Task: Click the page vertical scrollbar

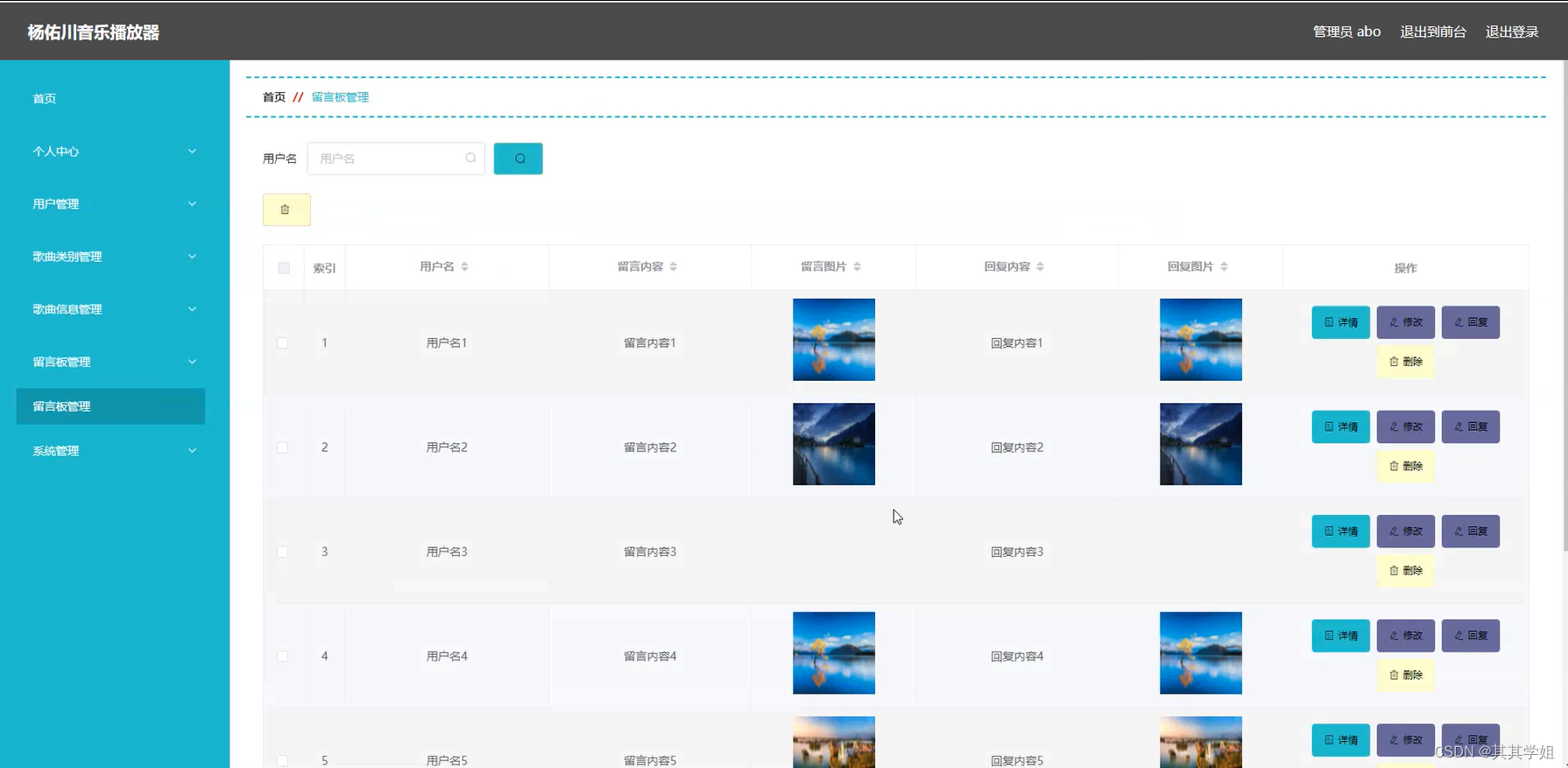Action: [x=1564, y=306]
